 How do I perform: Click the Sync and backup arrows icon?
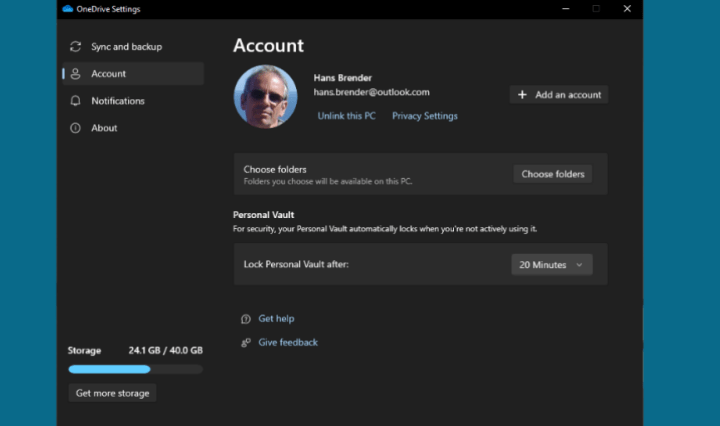click(x=75, y=47)
